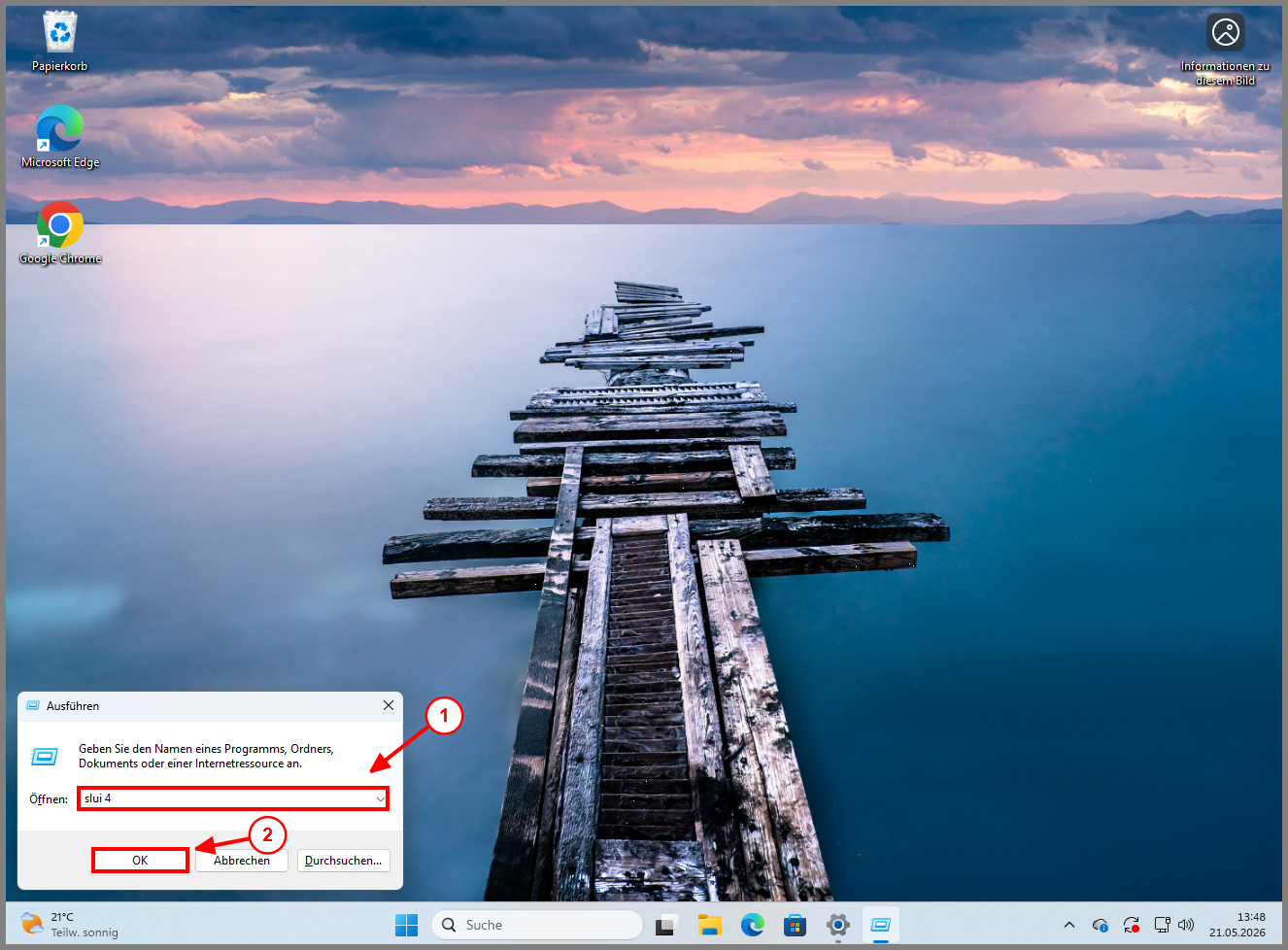Click the OneDrive cloud tray icon

1101,925
